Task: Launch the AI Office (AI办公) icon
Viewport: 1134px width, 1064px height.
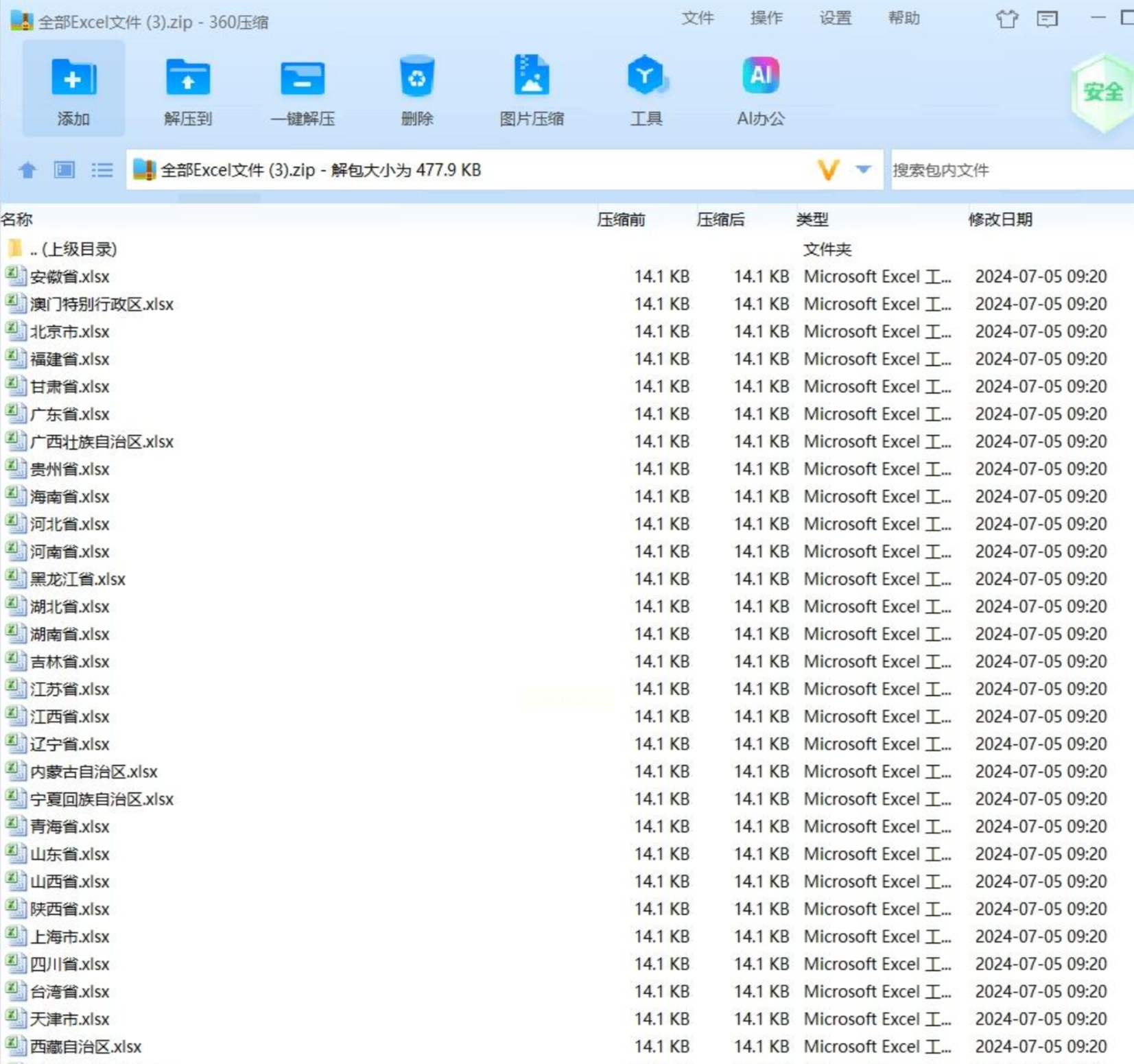Action: click(760, 76)
